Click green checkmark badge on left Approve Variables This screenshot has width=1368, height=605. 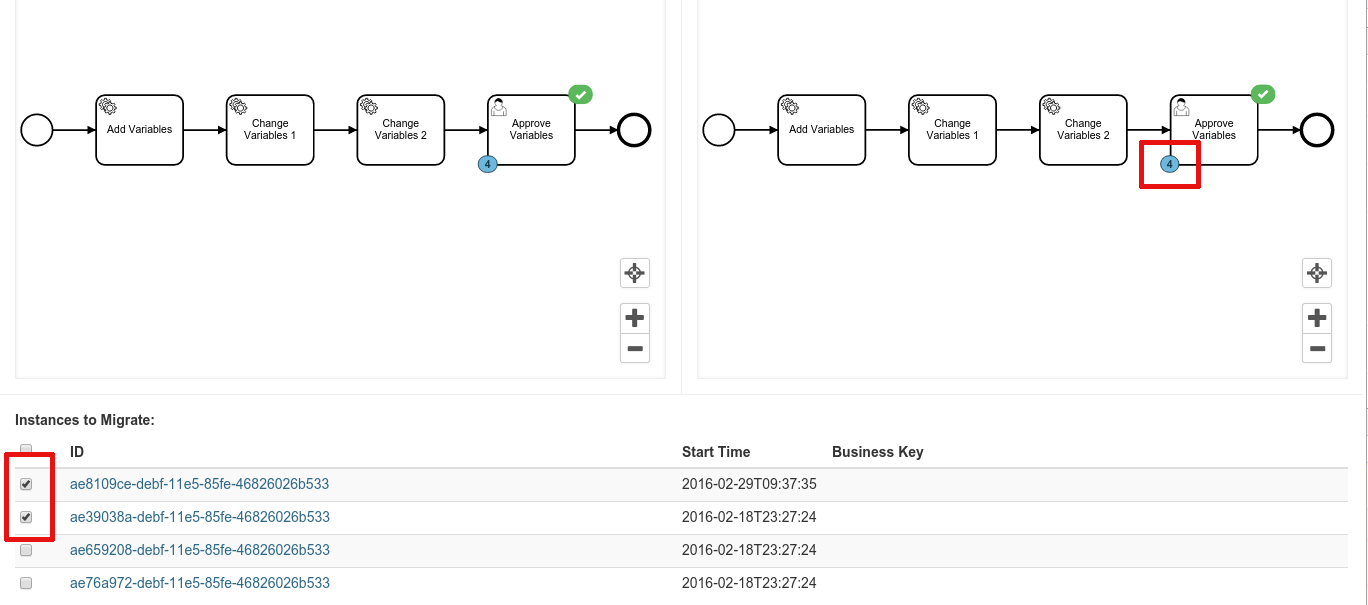[581, 94]
